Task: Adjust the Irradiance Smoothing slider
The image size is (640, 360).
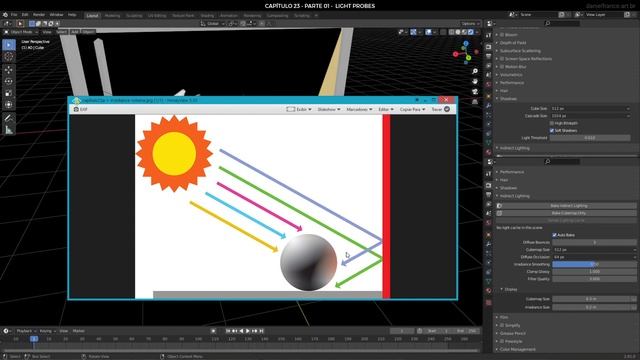Action: (x=594, y=264)
